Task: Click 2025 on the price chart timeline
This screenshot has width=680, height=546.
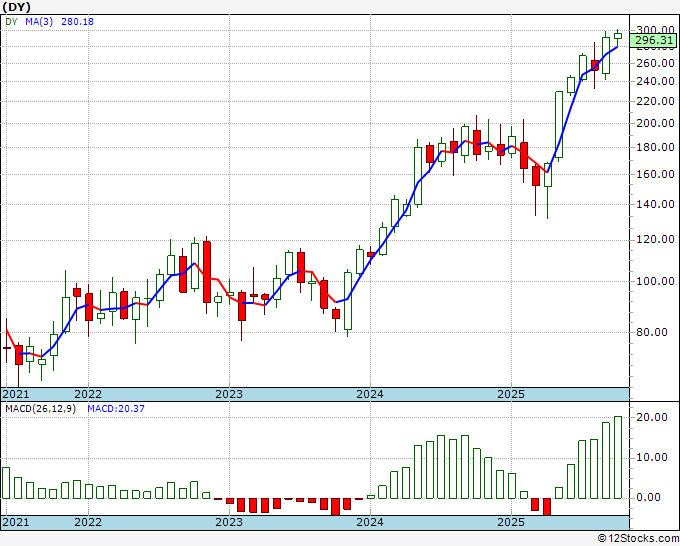Action: 511,394
